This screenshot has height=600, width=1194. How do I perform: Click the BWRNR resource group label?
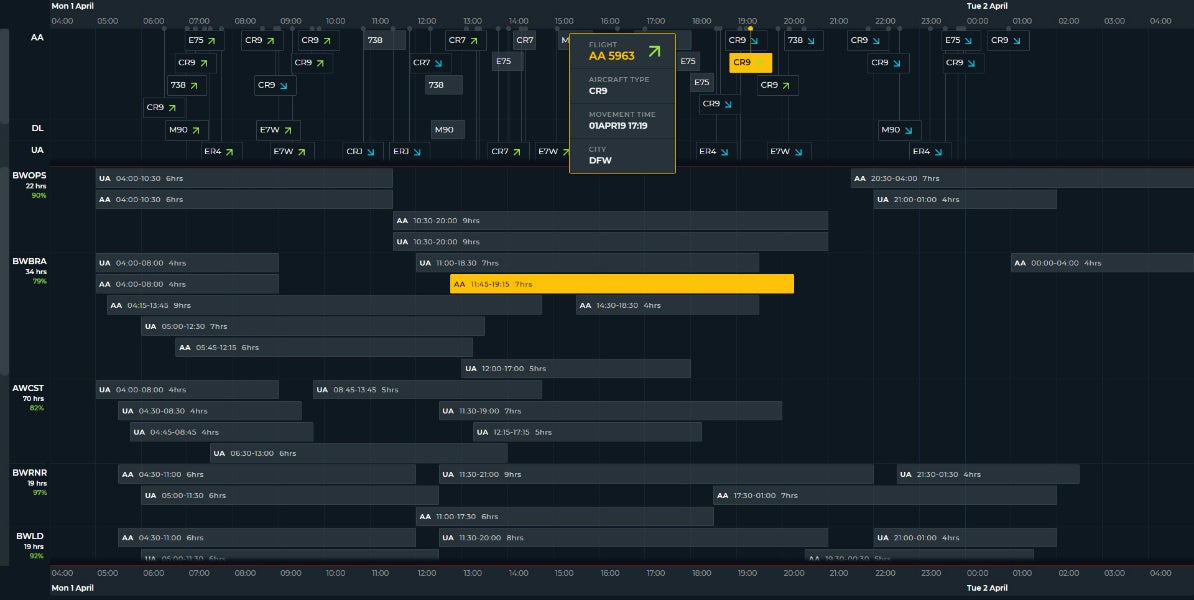click(x=29, y=472)
